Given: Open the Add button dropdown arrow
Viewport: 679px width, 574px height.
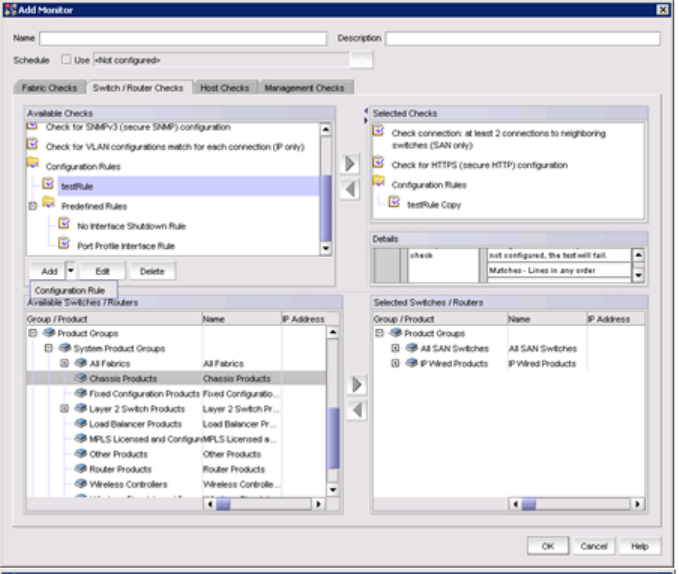Looking at the screenshot, I should click(x=71, y=271).
